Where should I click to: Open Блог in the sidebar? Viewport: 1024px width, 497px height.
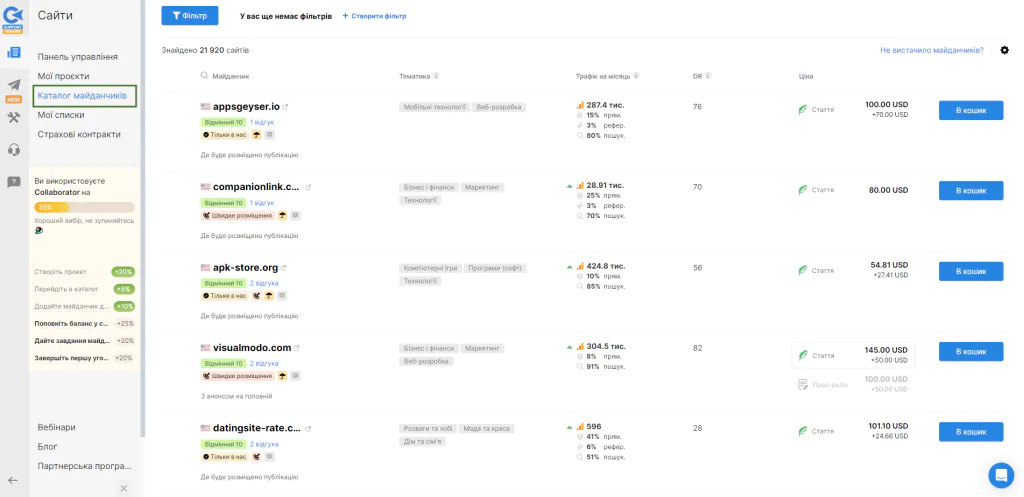[48, 447]
